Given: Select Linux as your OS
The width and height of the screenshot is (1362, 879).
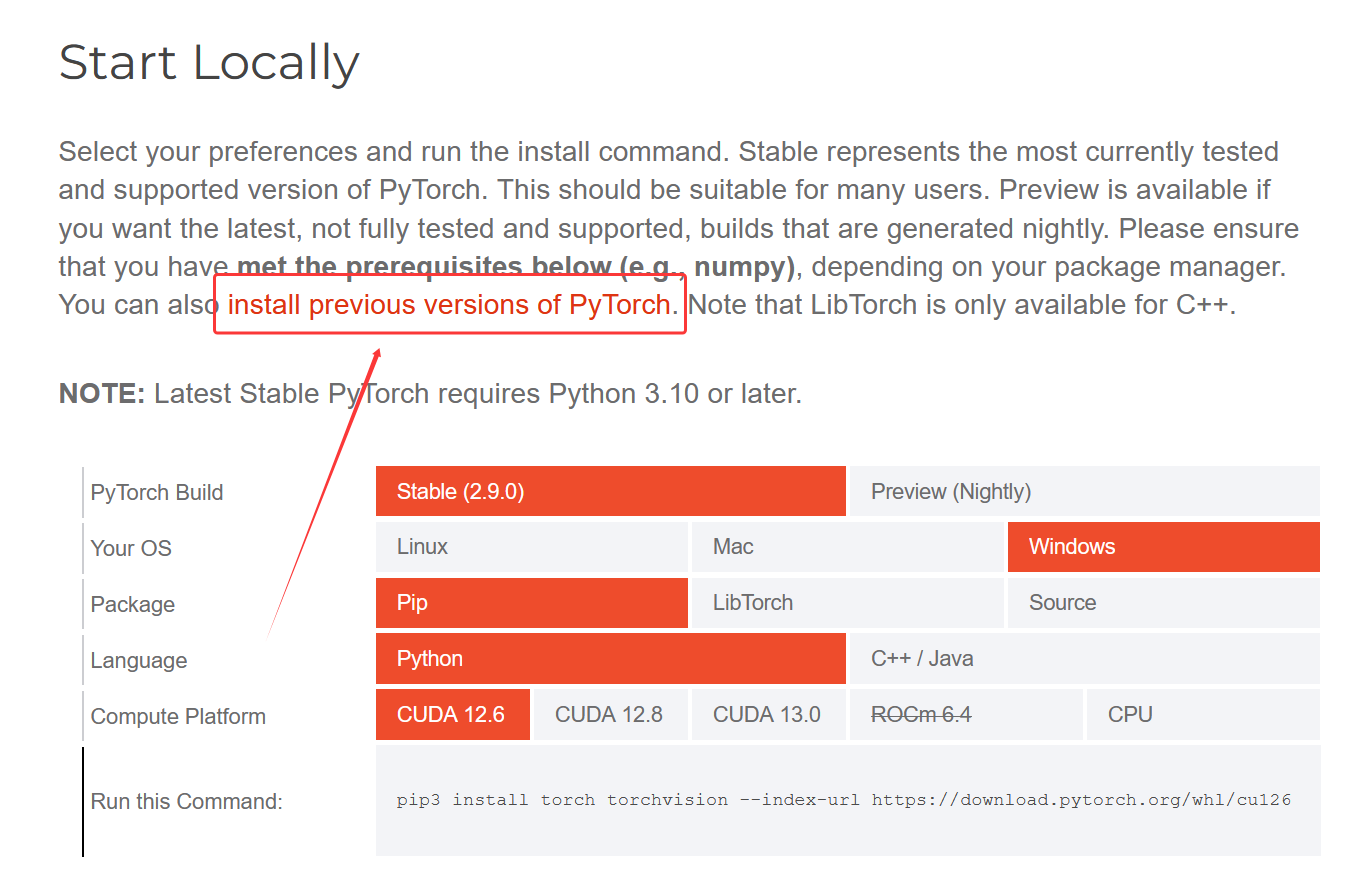Looking at the screenshot, I should point(532,547).
